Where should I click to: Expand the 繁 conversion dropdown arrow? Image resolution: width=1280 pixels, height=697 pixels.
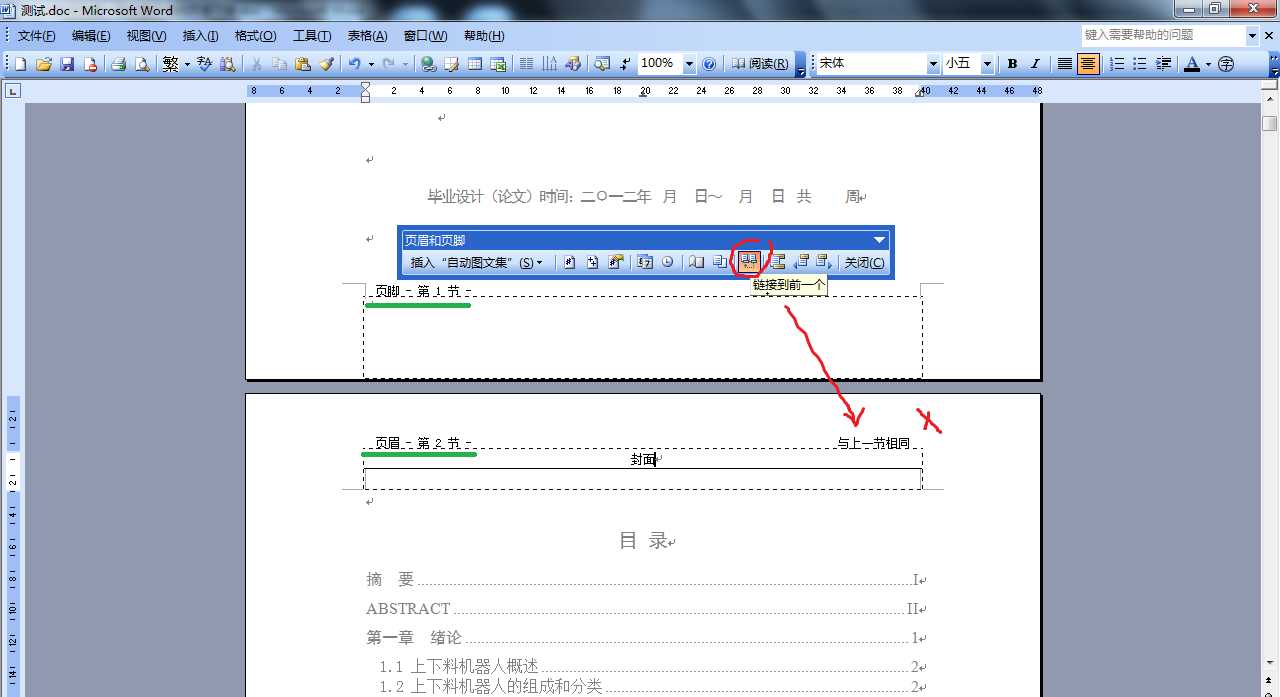(187, 64)
